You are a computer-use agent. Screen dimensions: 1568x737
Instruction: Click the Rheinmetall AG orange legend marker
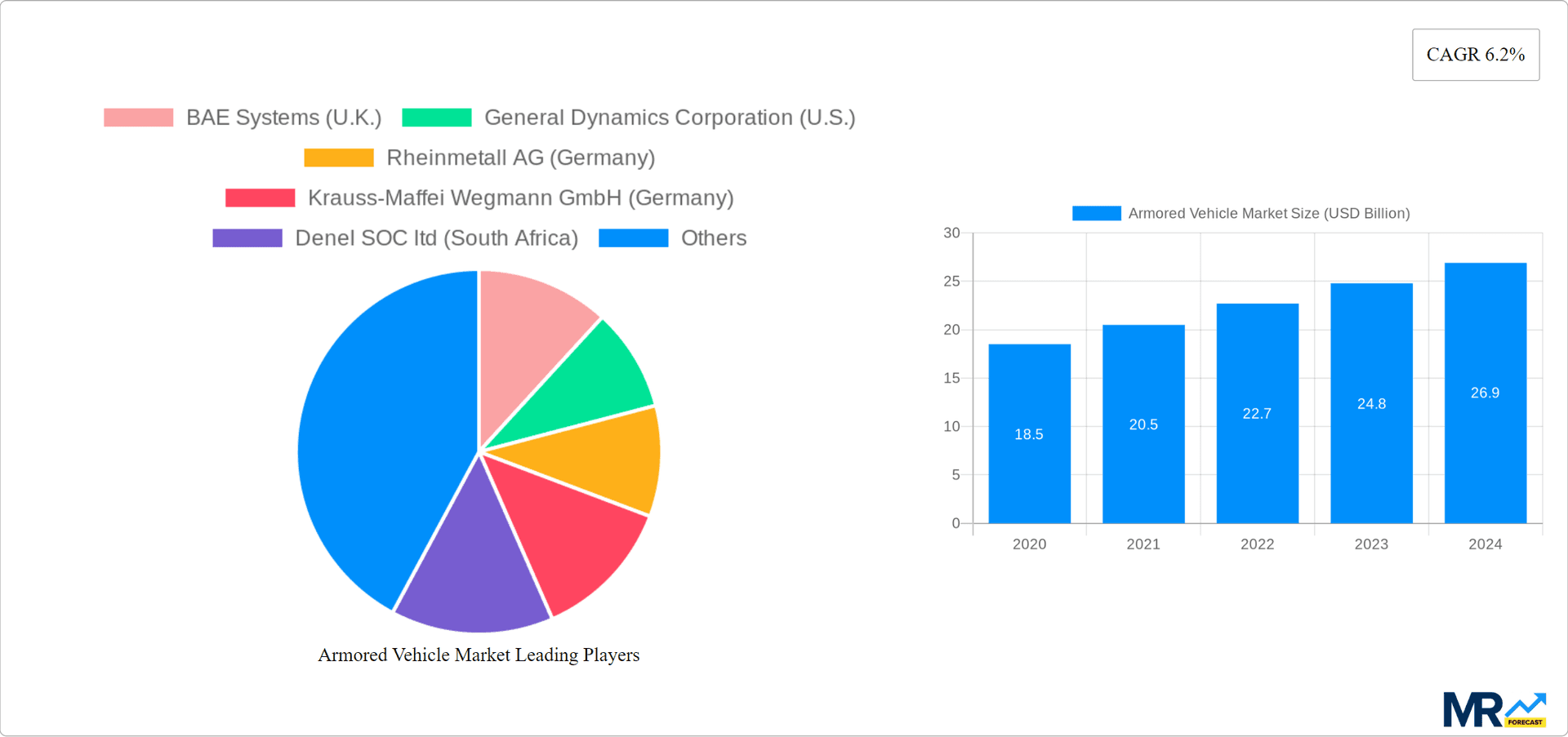click(338, 158)
